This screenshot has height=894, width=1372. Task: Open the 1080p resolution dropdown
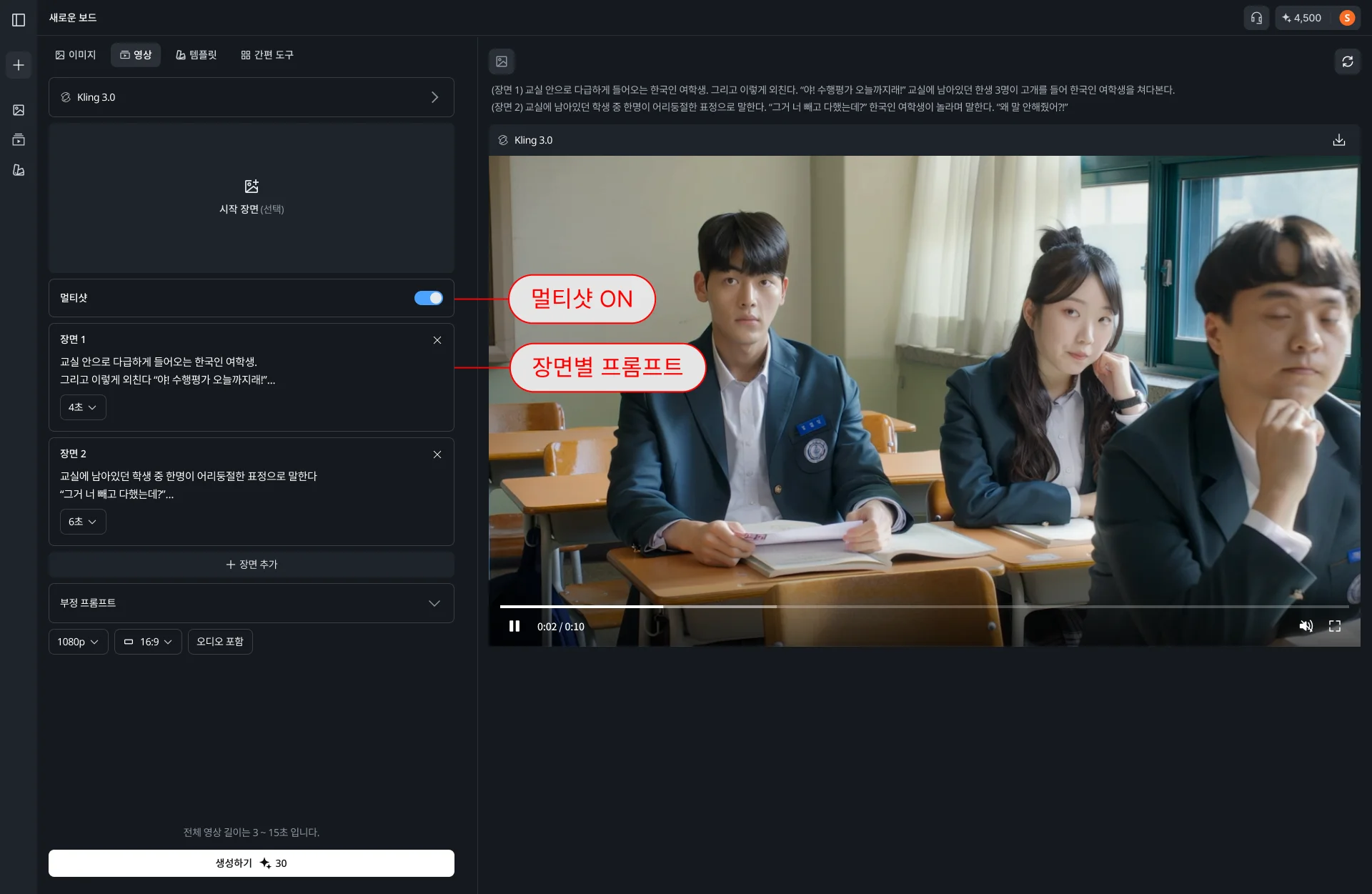[x=78, y=642]
